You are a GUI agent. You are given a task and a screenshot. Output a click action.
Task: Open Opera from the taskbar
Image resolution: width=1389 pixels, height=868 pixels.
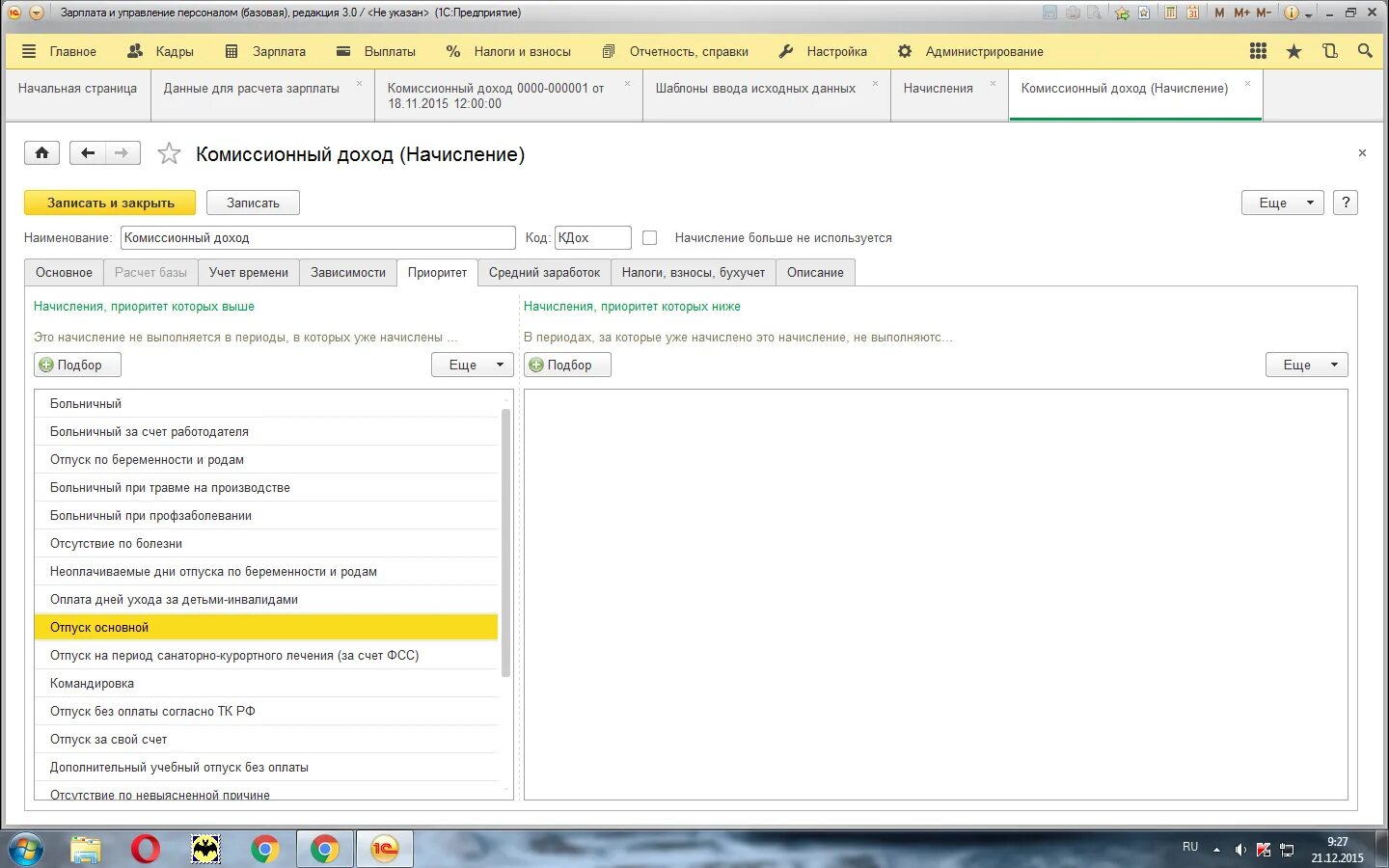point(146,849)
